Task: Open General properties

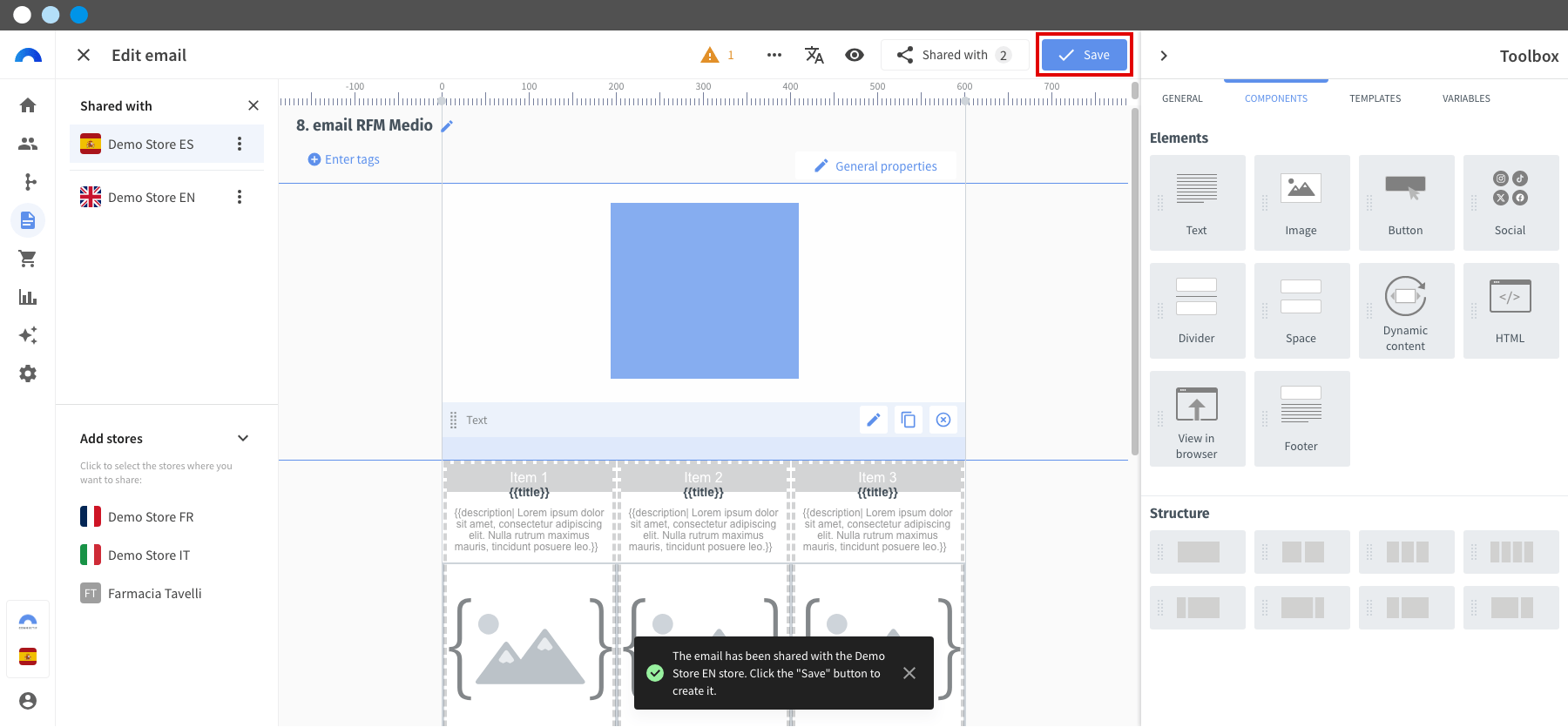Action: tap(875, 166)
